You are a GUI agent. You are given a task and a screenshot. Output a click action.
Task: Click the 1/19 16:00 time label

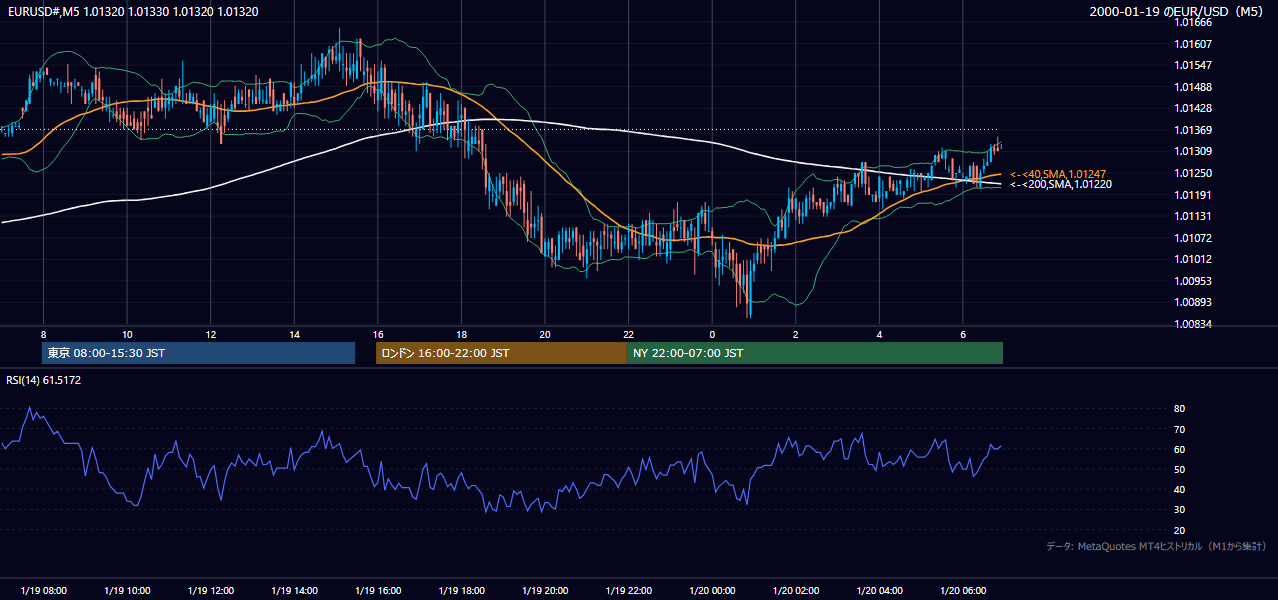(378, 590)
